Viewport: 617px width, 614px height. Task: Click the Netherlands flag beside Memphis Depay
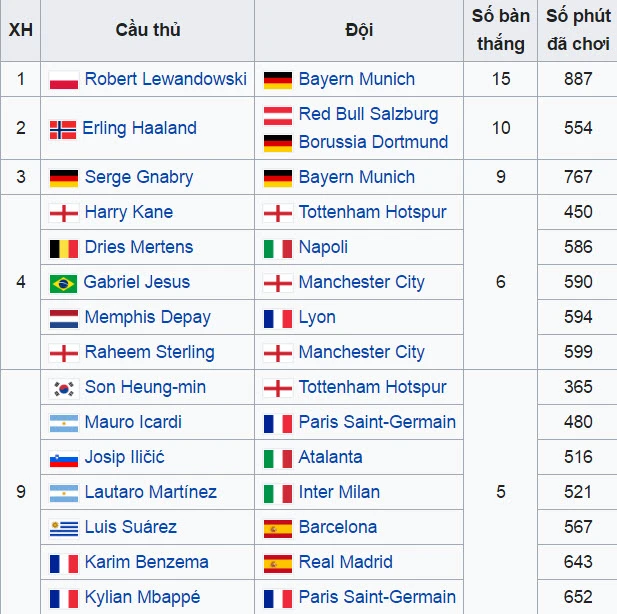click(x=64, y=318)
